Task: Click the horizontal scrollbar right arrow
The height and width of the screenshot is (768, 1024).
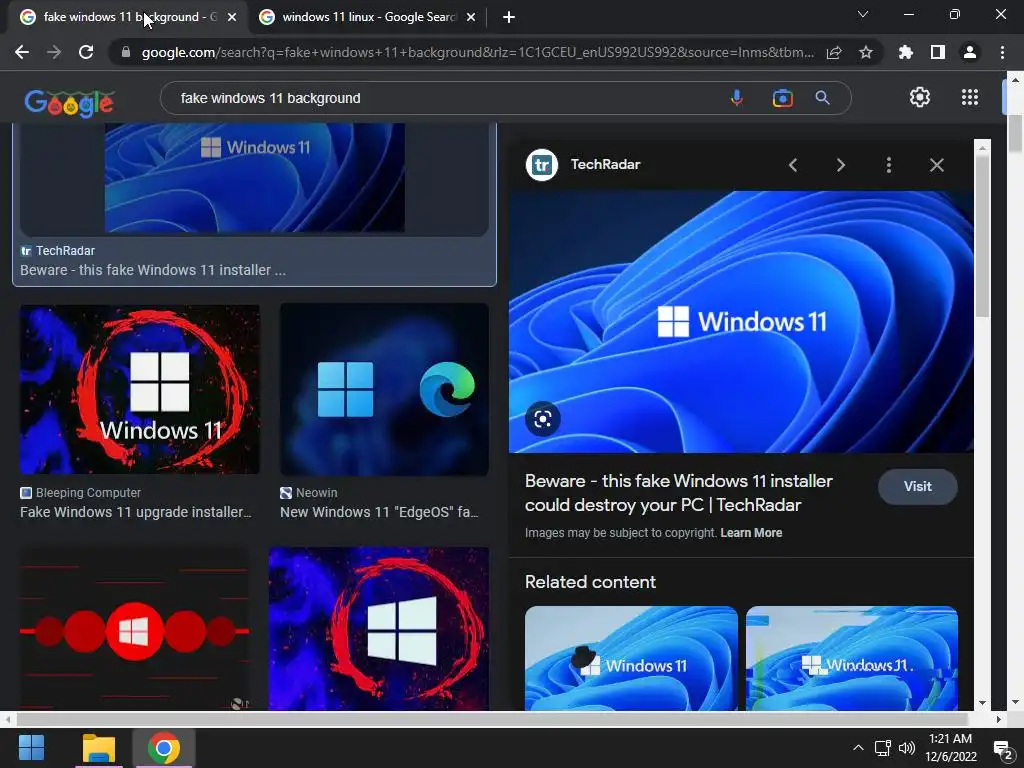Action: (x=999, y=719)
